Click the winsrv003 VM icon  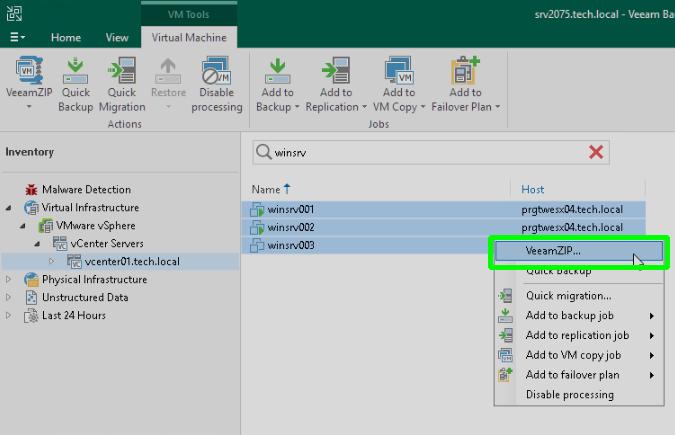tap(257, 245)
